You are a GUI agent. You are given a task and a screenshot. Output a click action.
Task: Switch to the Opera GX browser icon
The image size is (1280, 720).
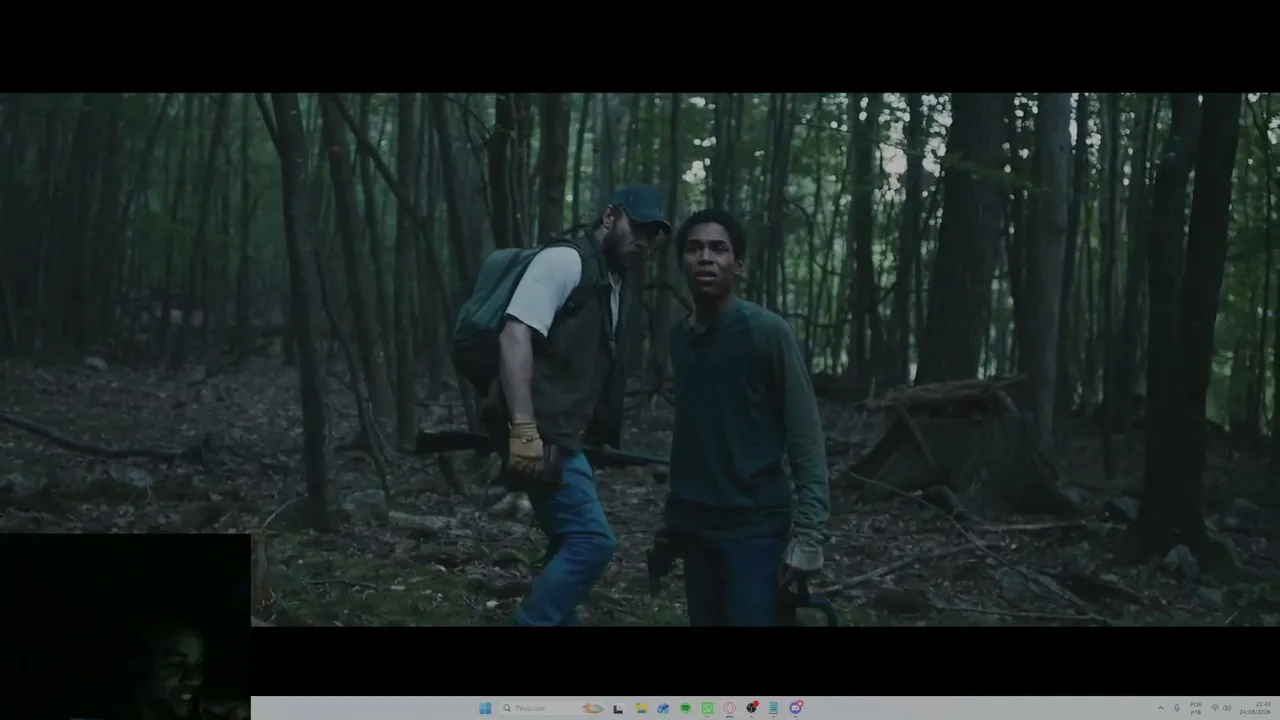tap(729, 708)
